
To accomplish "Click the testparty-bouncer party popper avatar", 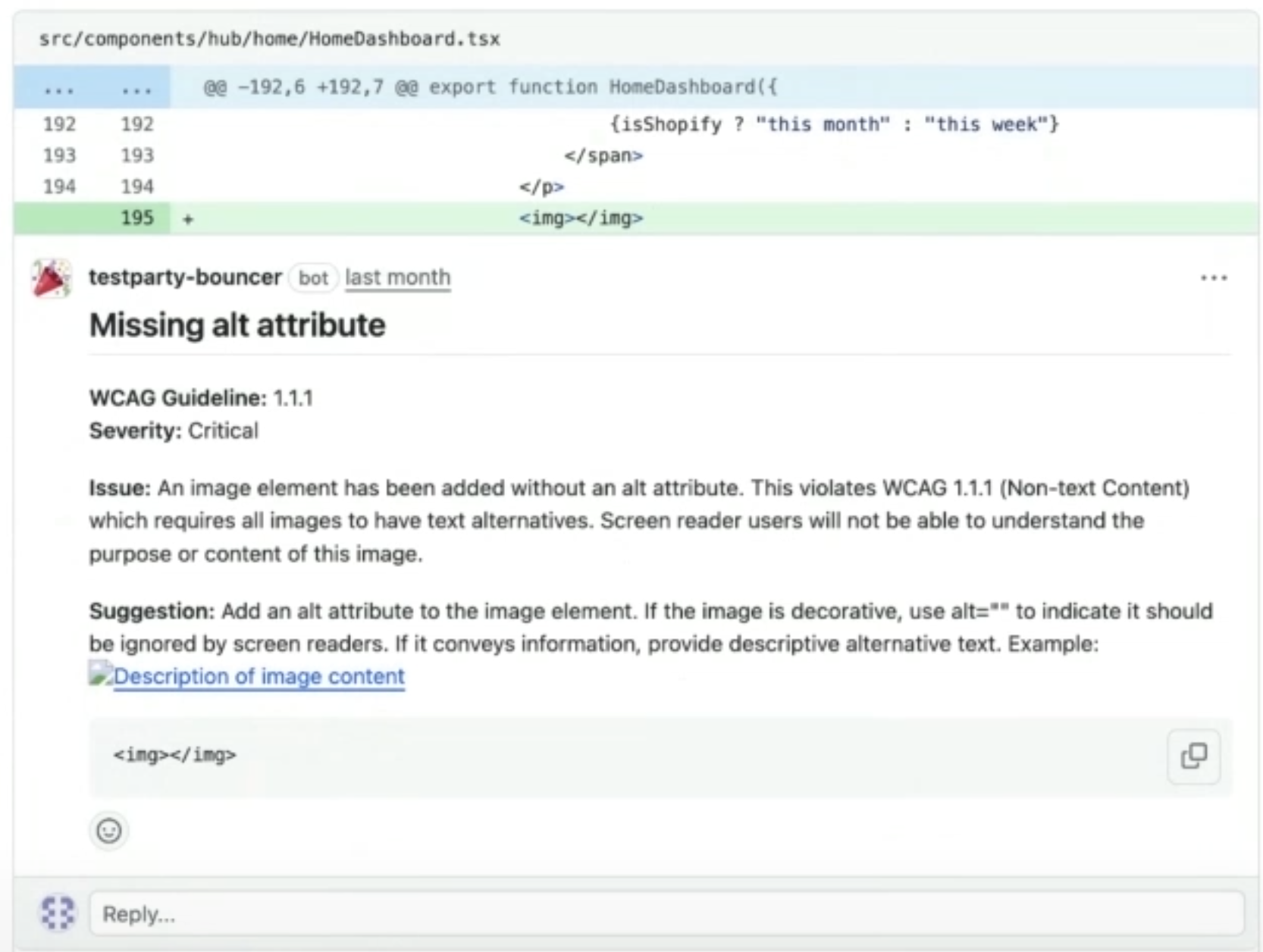I will point(51,278).
